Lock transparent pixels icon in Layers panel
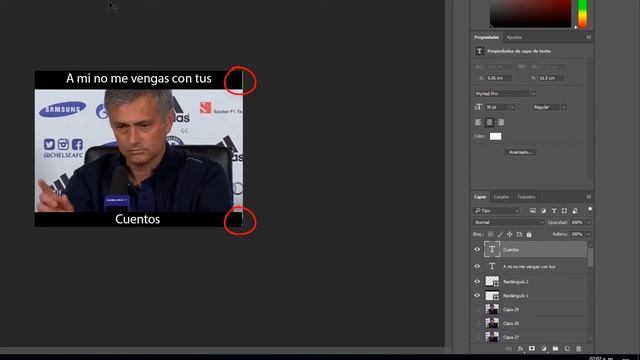The height and width of the screenshot is (360, 640). tap(490, 234)
